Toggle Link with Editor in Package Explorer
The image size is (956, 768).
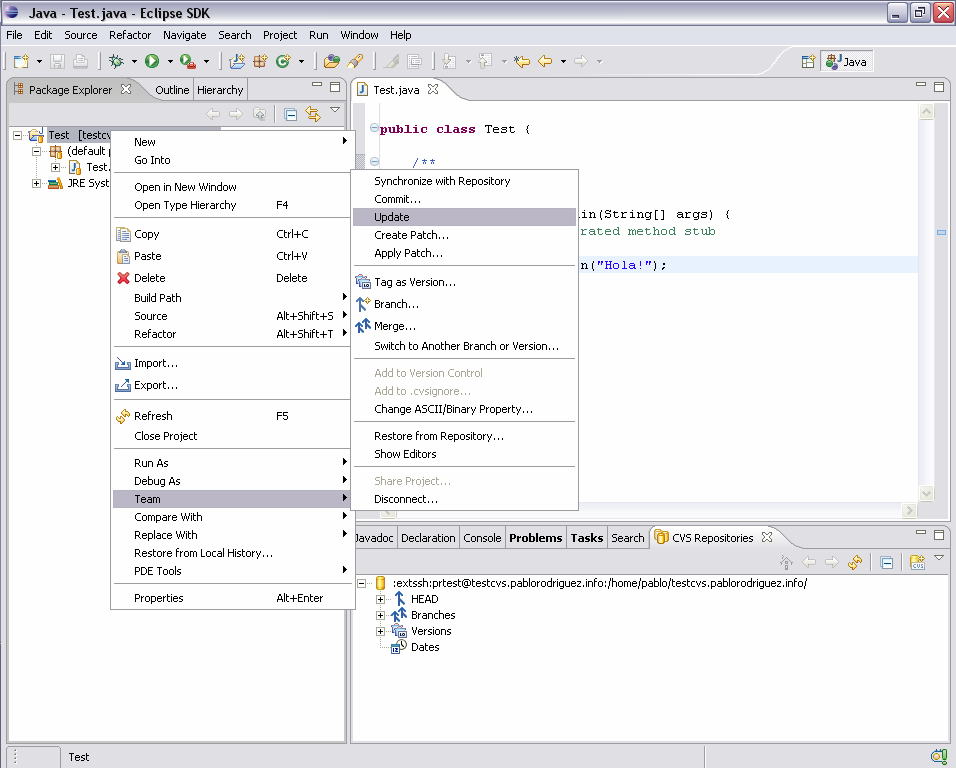click(x=313, y=114)
